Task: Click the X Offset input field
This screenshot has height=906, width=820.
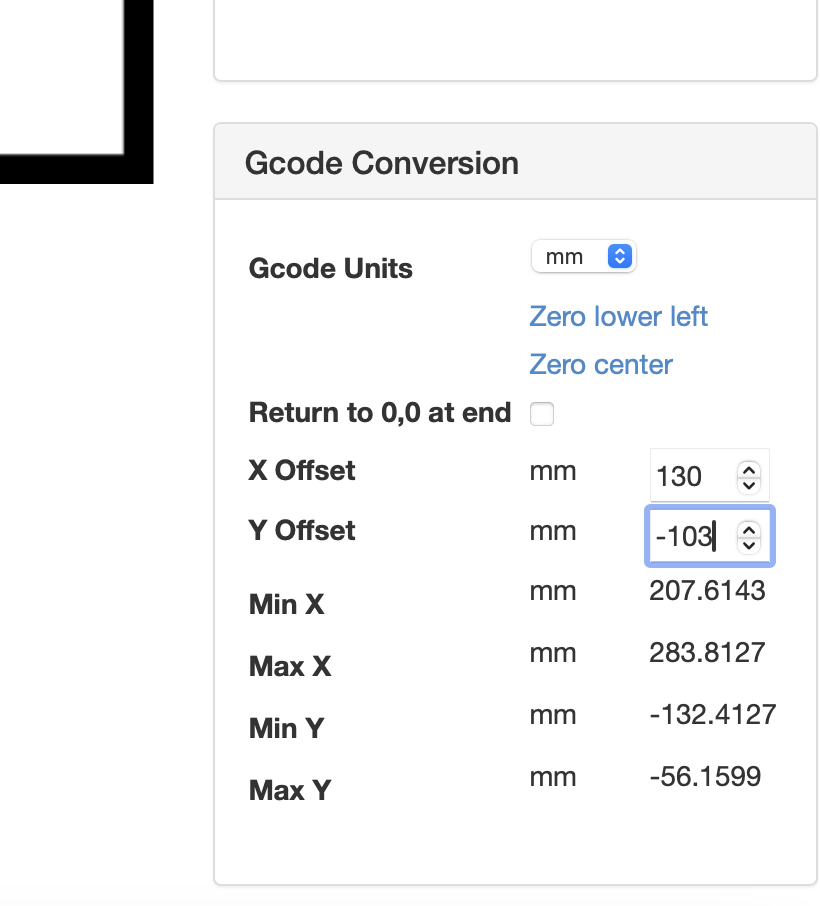Action: point(690,476)
